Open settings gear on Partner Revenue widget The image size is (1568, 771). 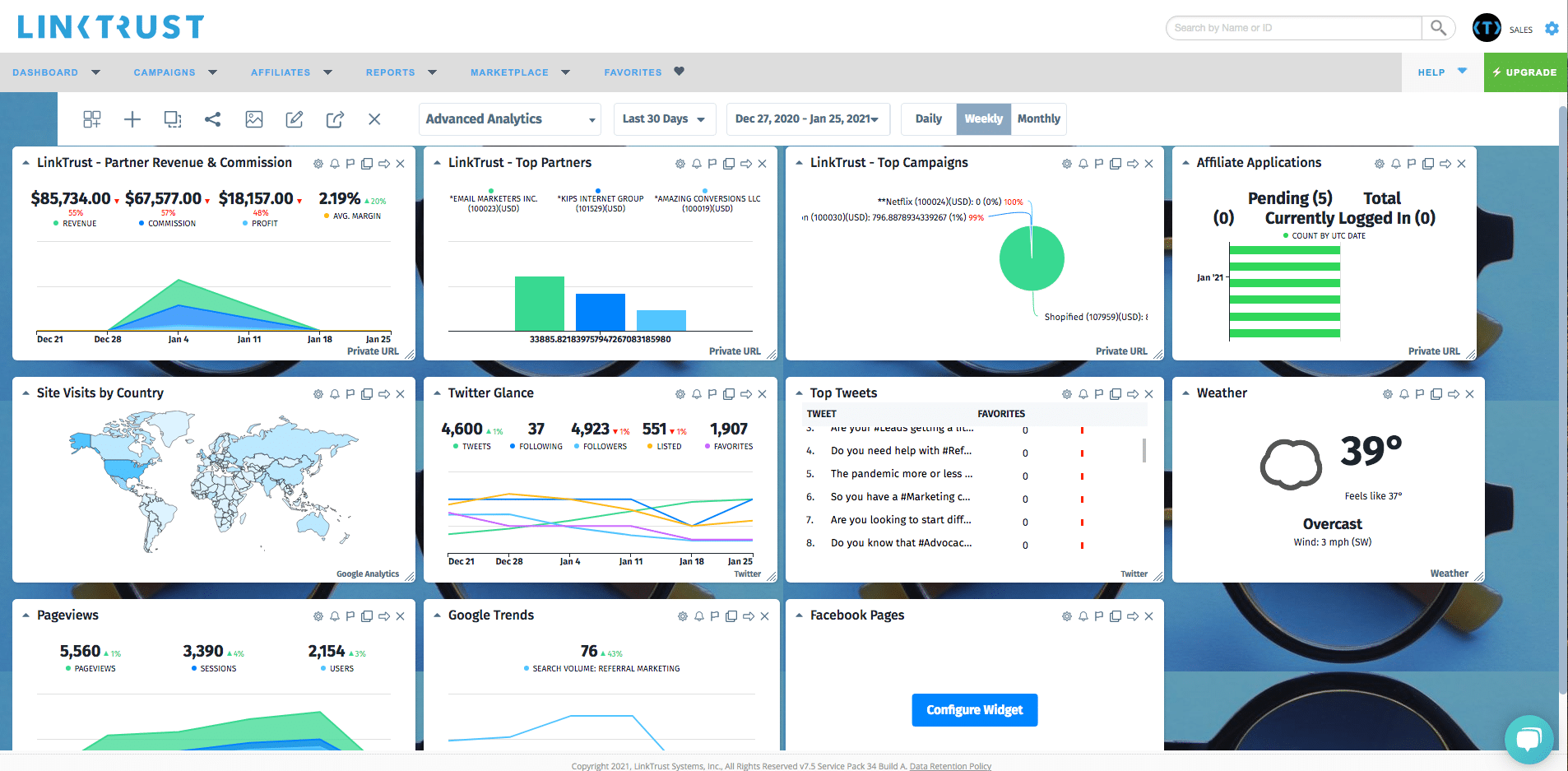[x=318, y=163]
